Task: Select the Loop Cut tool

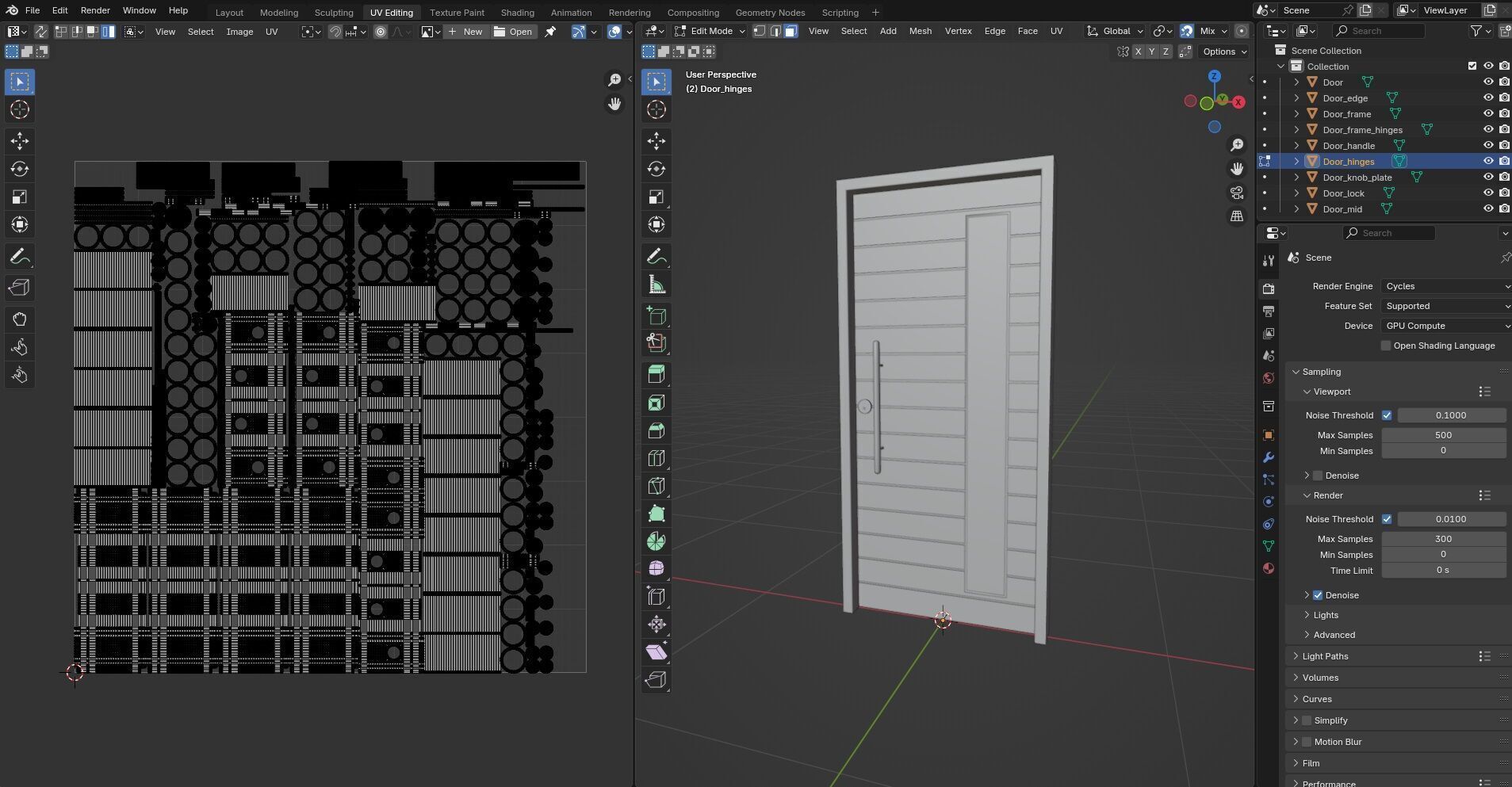Action: coord(656,458)
